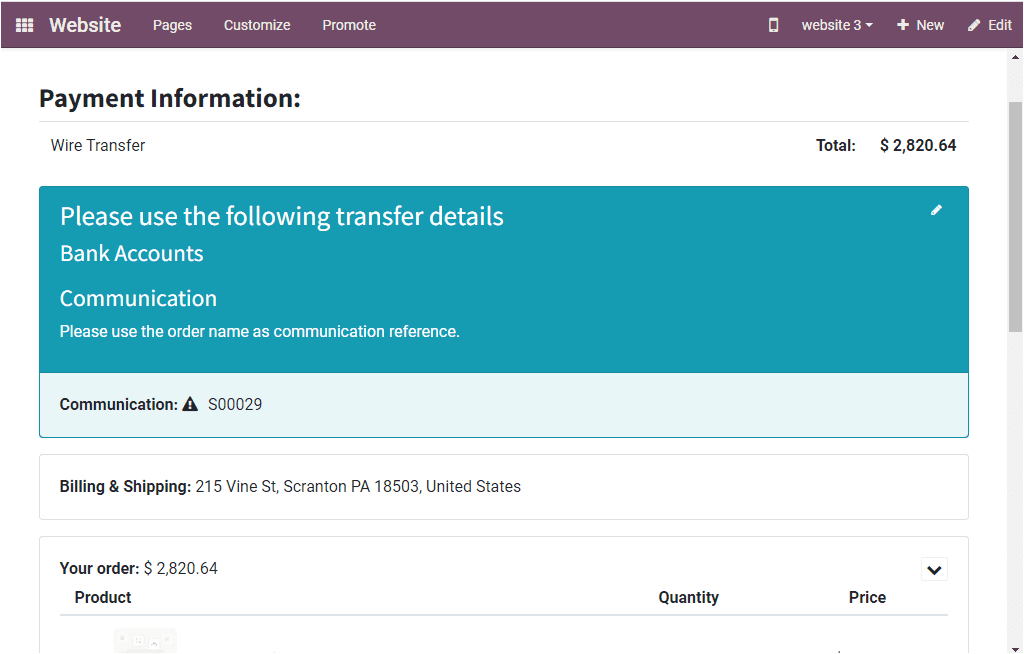1024x654 pixels.
Task: Click the product thumbnail in the order table
Action: [x=144, y=640]
